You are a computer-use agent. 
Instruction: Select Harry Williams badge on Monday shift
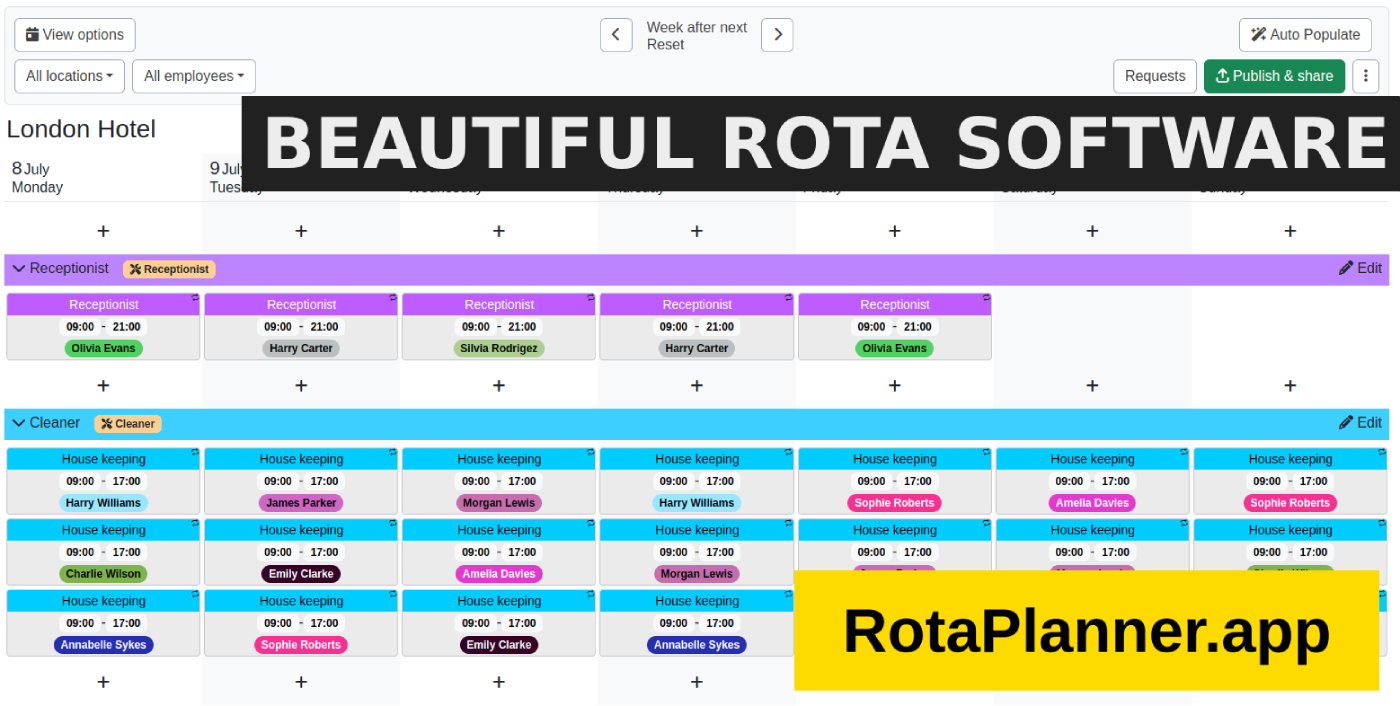point(104,503)
